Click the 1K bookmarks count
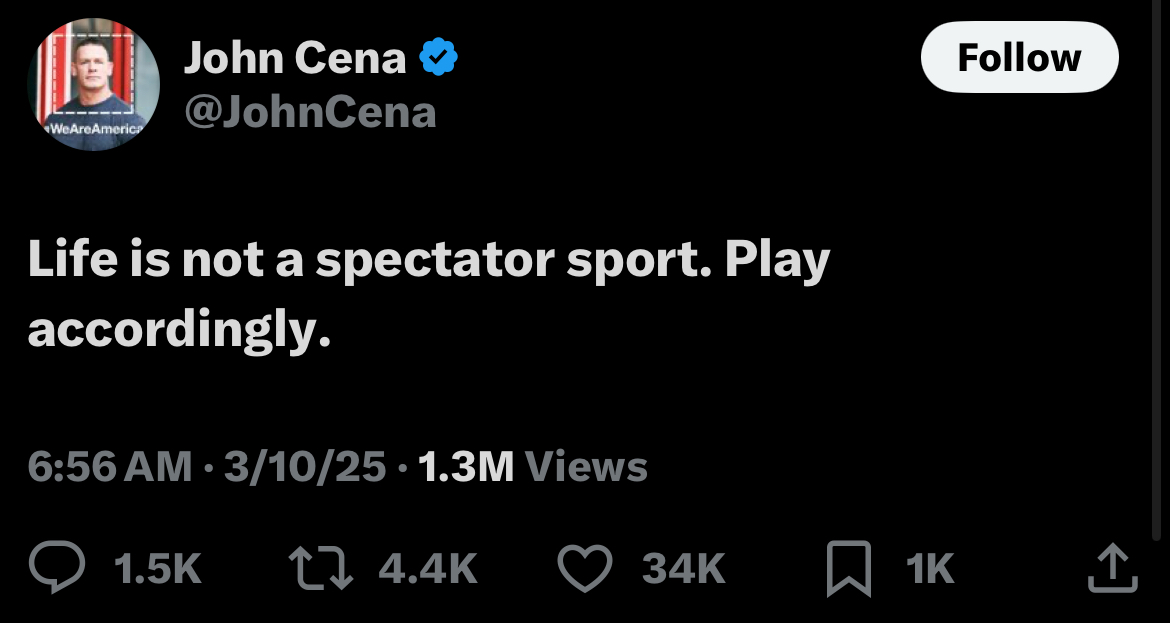The width and height of the screenshot is (1170, 623). click(x=930, y=569)
